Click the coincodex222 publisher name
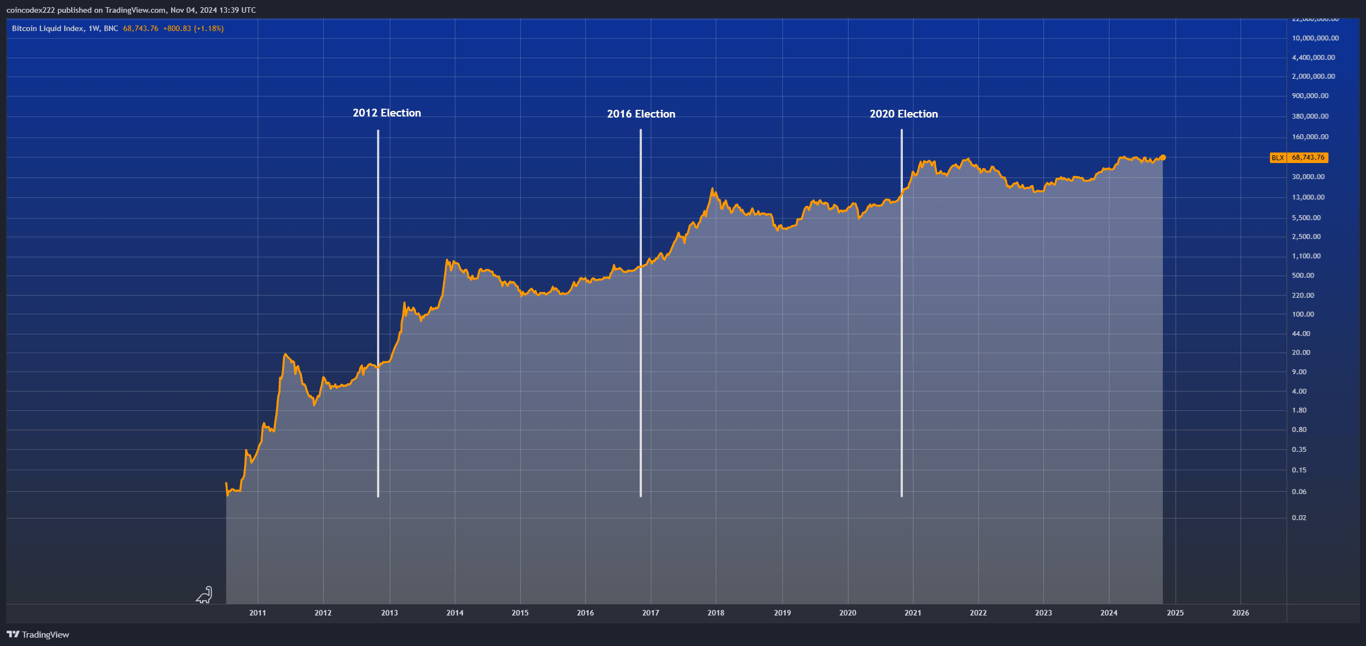The width and height of the screenshot is (1366, 646). click(x=34, y=9)
